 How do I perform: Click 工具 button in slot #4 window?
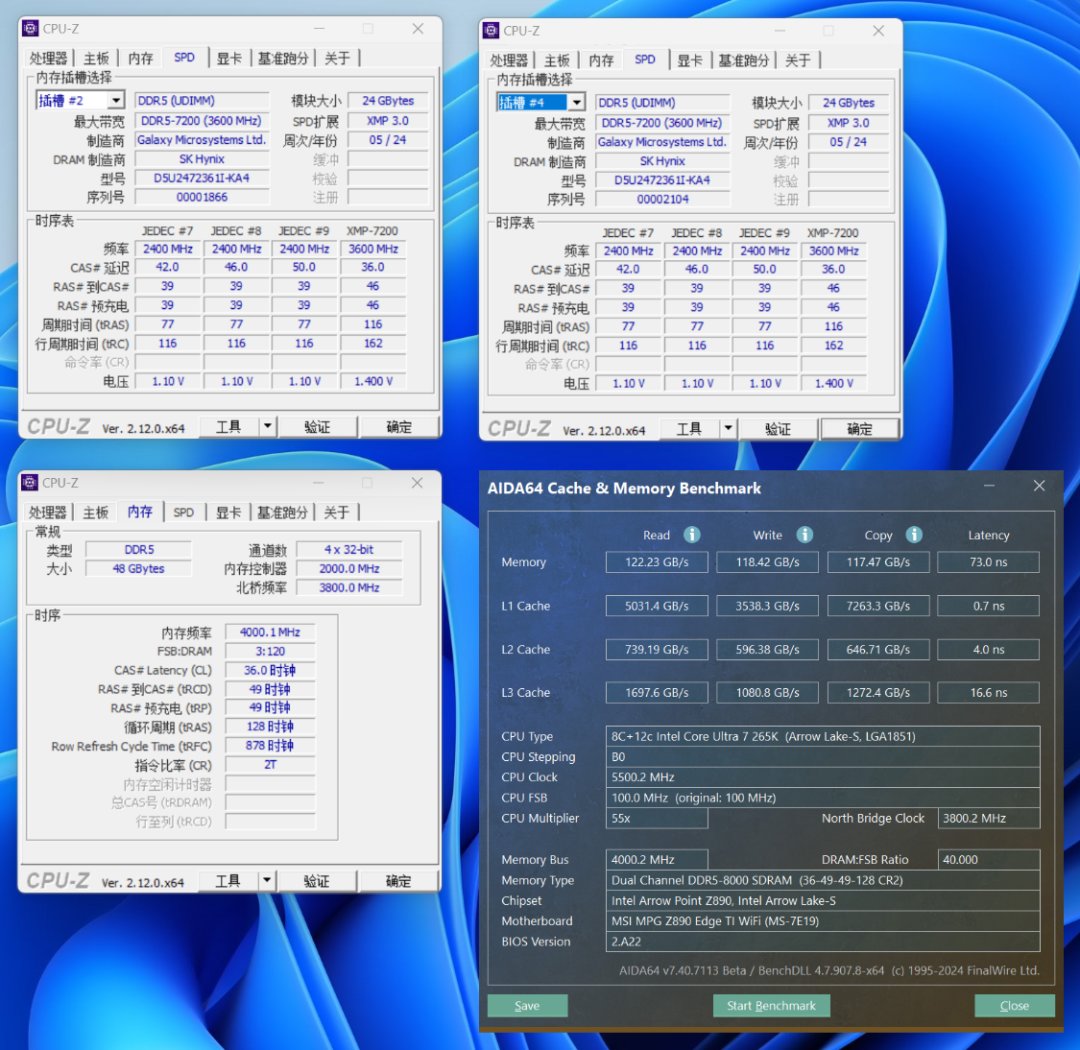689,429
